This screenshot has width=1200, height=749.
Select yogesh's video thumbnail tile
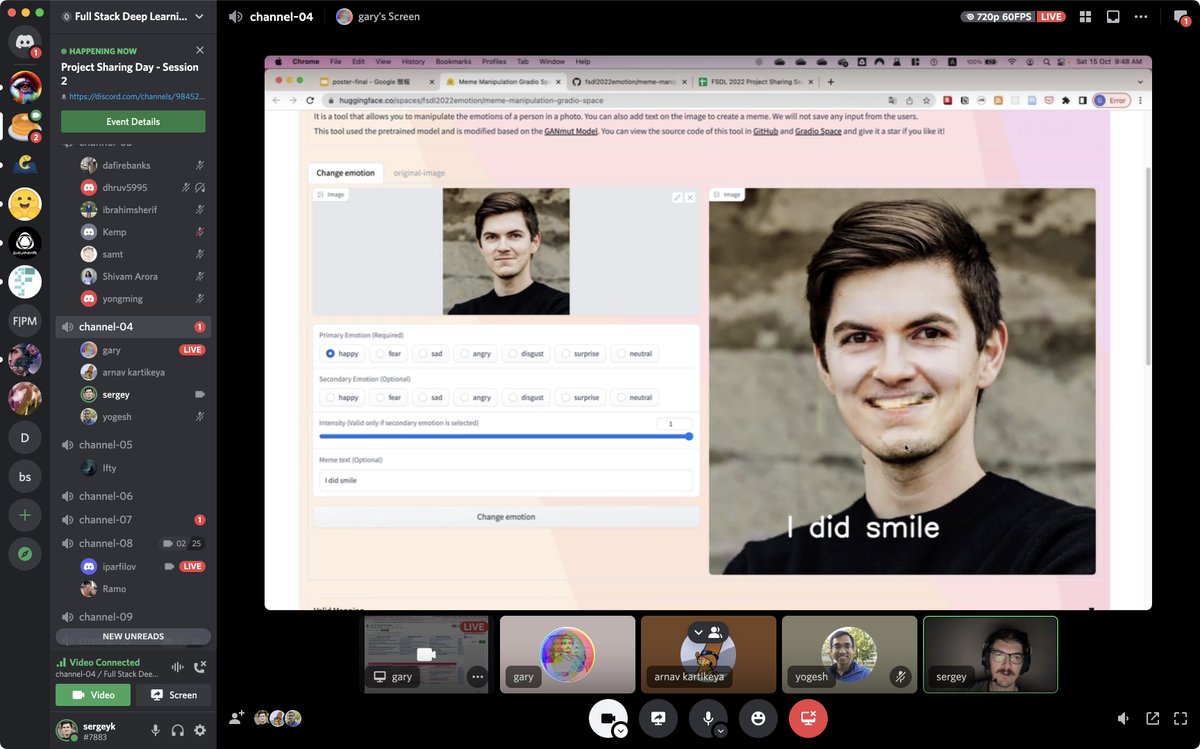coord(849,654)
